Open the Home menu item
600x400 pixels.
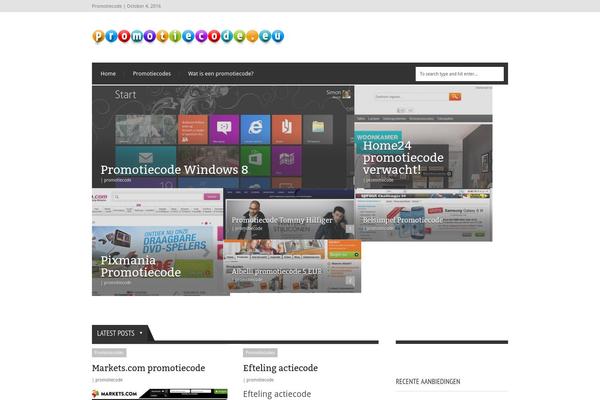pos(108,73)
